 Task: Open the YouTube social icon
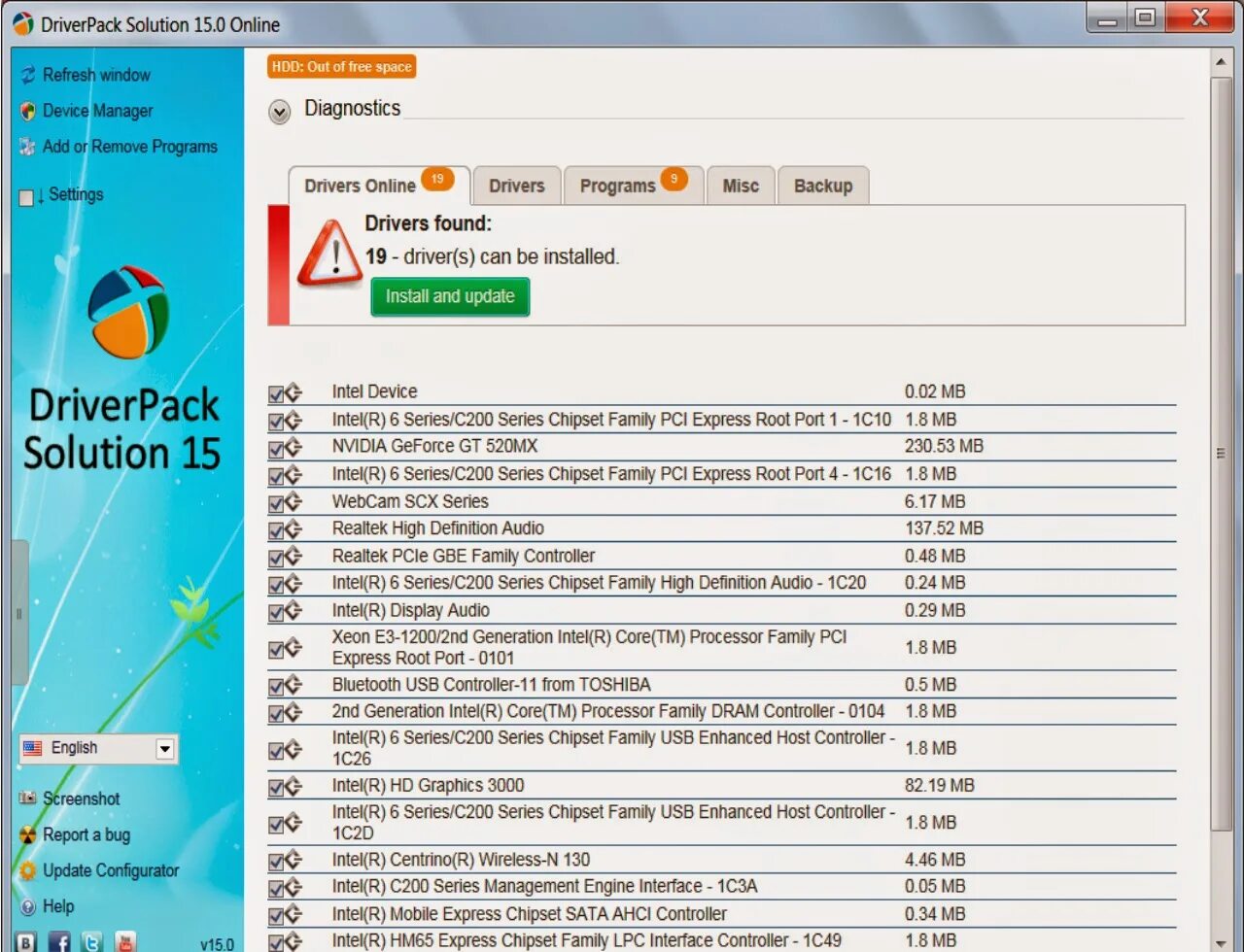[125, 941]
